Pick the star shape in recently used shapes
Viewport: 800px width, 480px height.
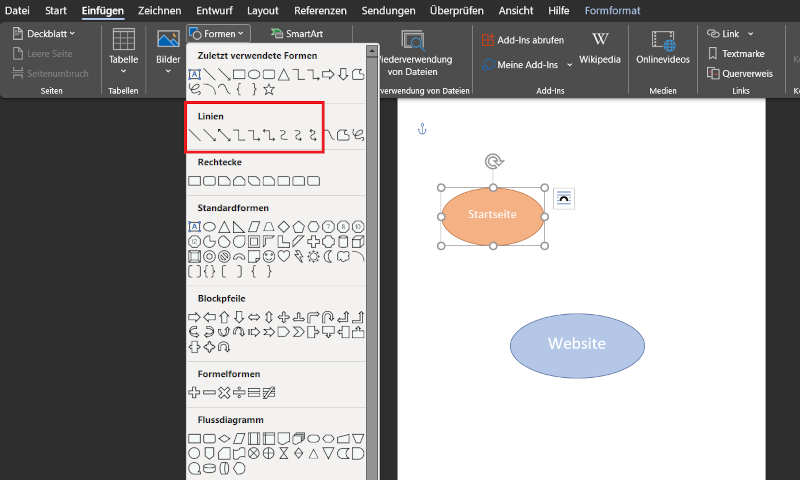pyautogui.click(x=269, y=90)
